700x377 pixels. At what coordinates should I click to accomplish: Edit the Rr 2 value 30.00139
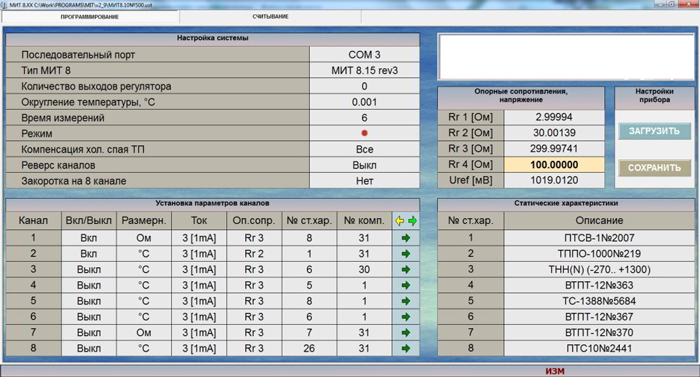pyautogui.click(x=554, y=133)
